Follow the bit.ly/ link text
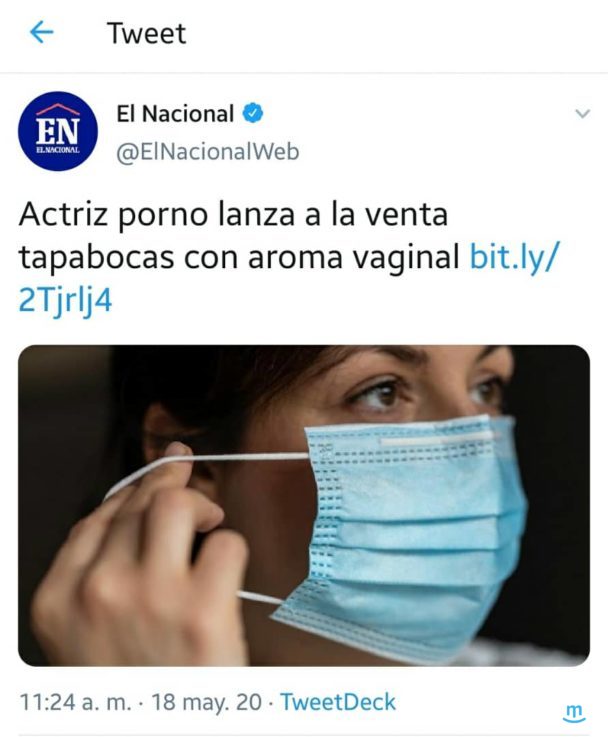 click(x=515, y=258)
